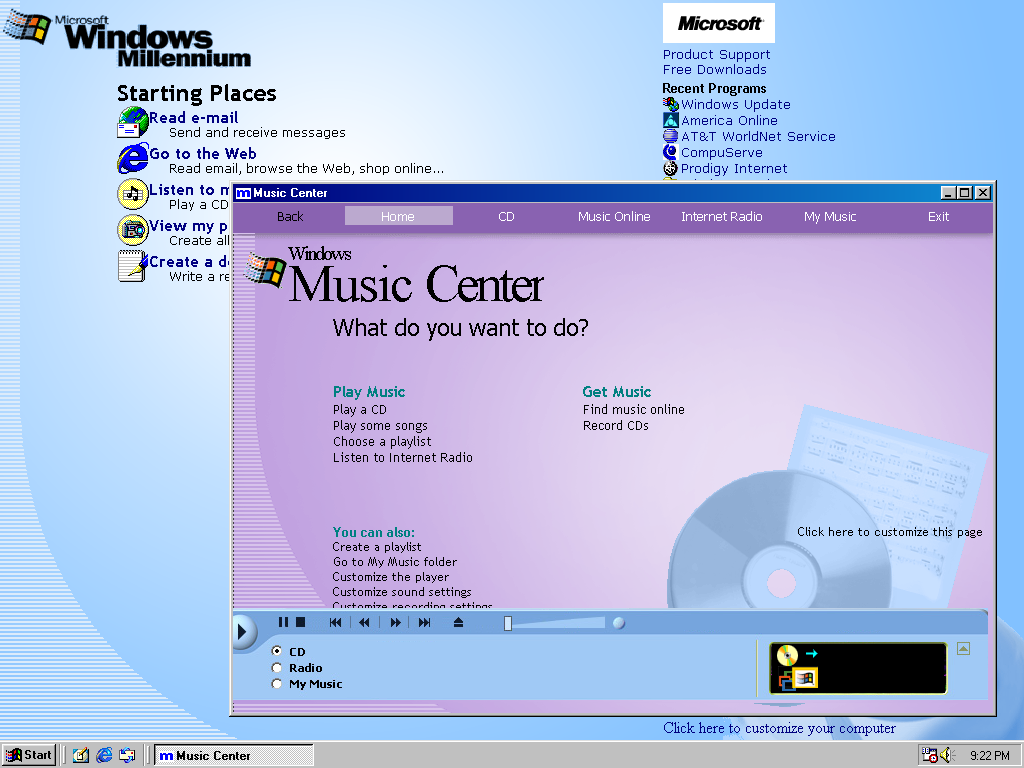Click the third quick launch icon near taskbar

coord(127,756)
